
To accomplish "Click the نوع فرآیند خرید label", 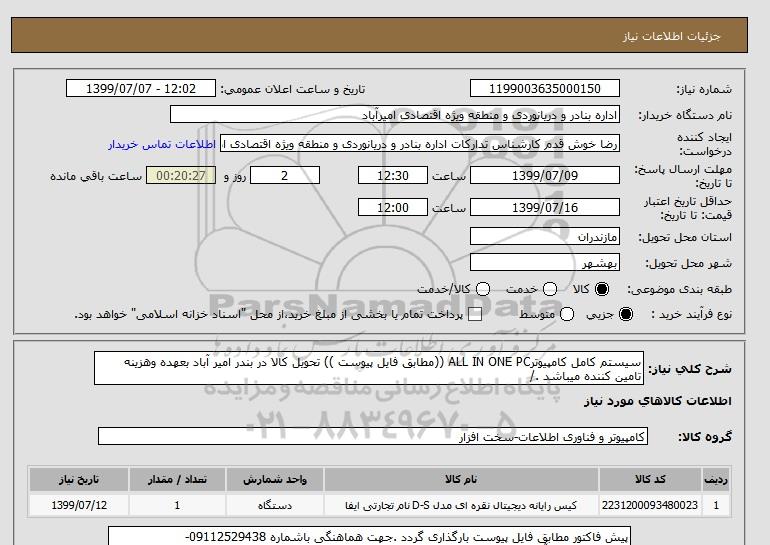I will [x=691, y=314].
